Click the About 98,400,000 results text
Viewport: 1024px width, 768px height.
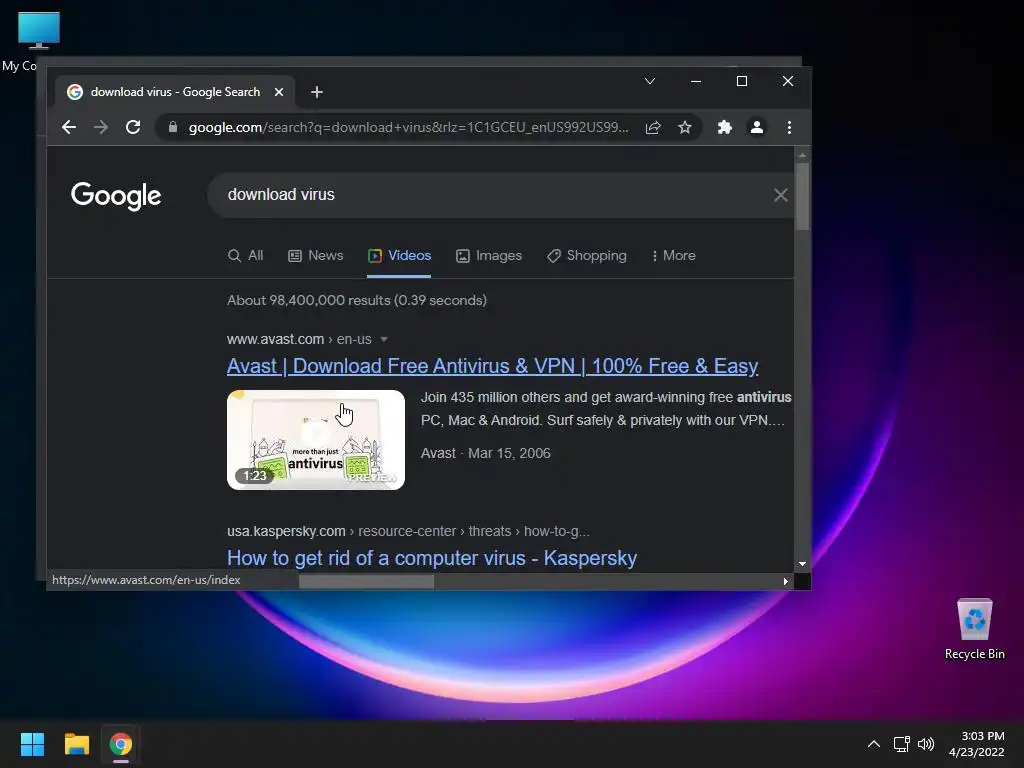click(357, 300)
